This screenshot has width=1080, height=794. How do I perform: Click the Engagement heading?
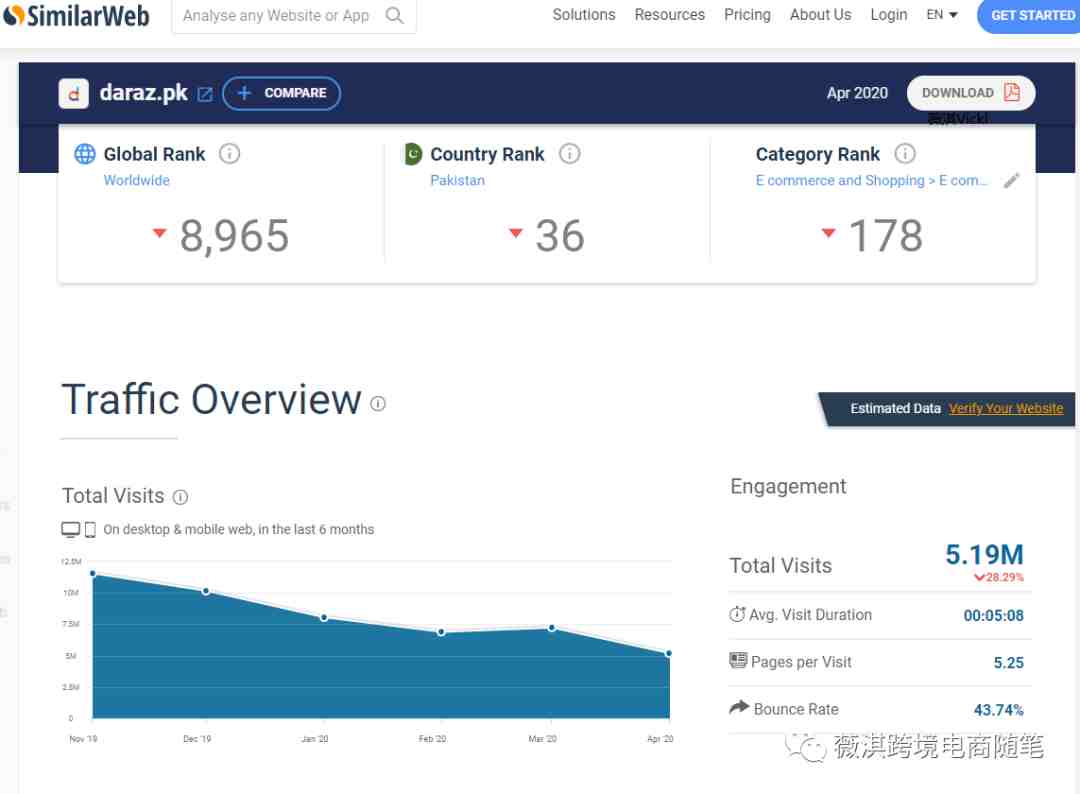point(788,487)
